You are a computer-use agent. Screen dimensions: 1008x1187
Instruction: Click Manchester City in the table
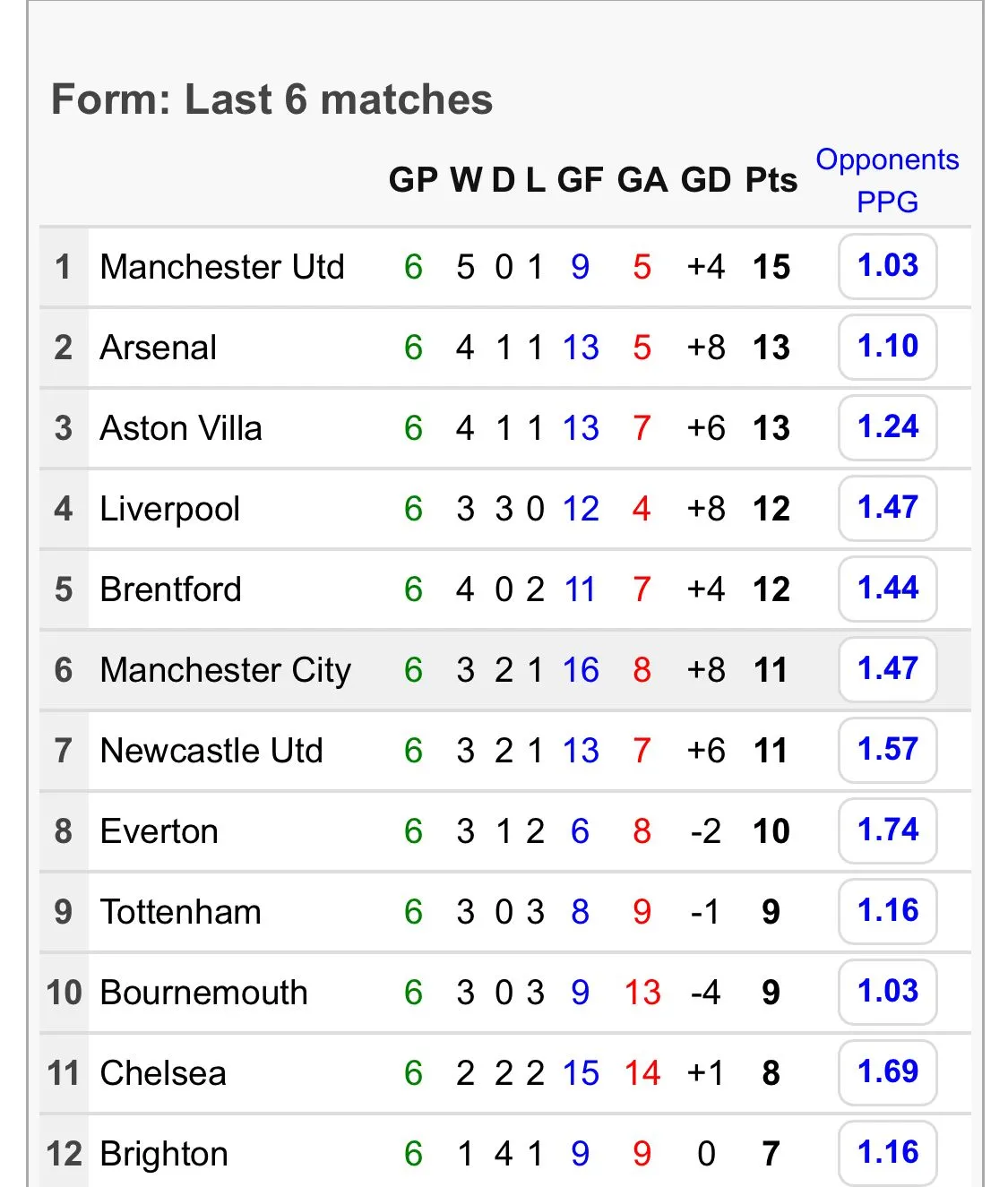pos(226,670)
